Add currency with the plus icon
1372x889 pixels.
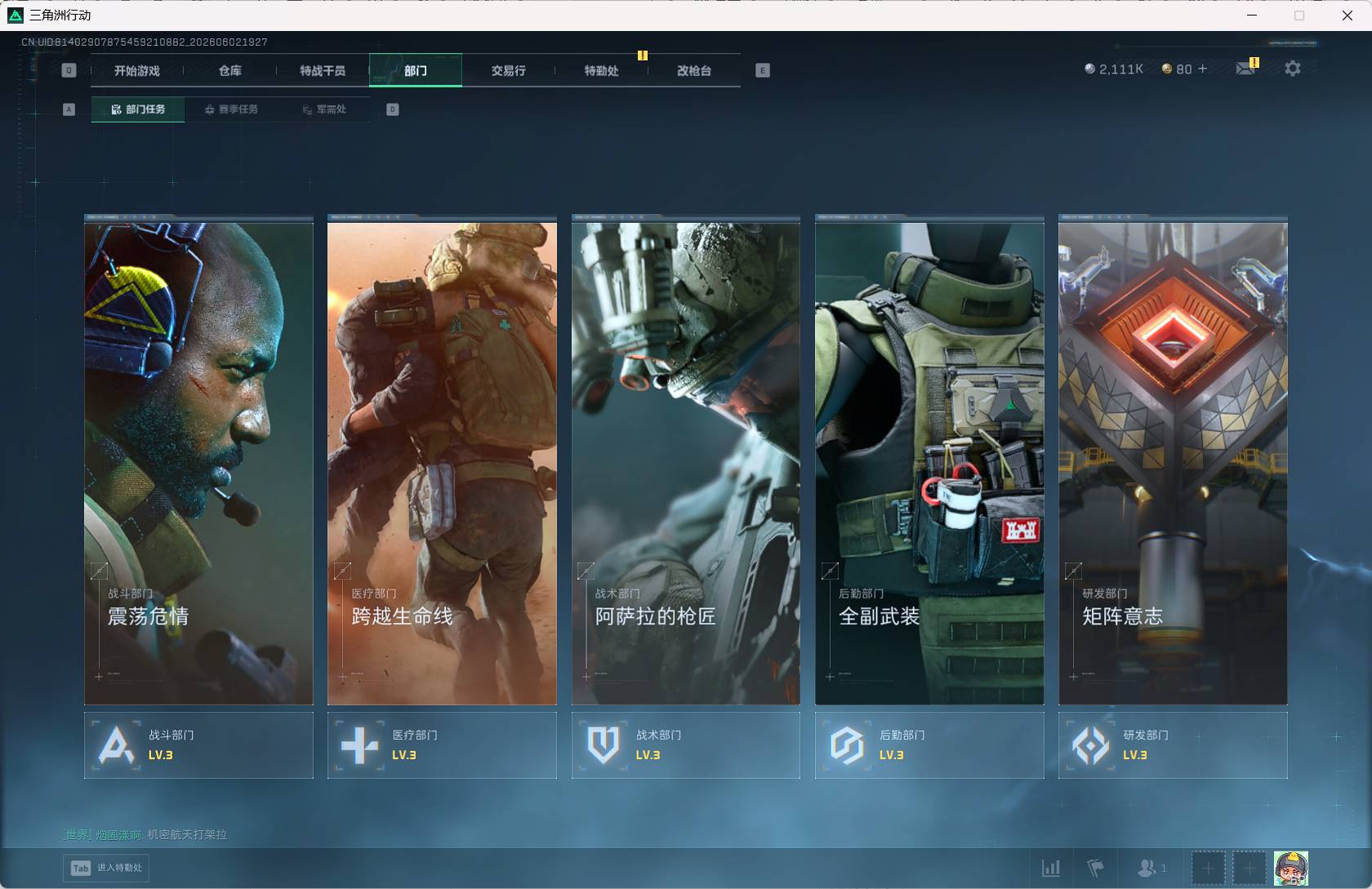[x=1202, y=69]
